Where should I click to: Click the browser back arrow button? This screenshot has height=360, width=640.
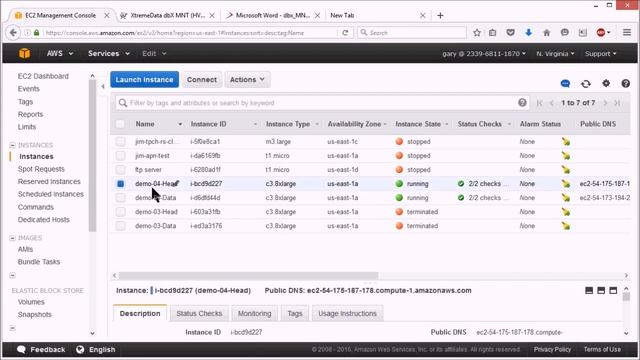tap(13, 33)
